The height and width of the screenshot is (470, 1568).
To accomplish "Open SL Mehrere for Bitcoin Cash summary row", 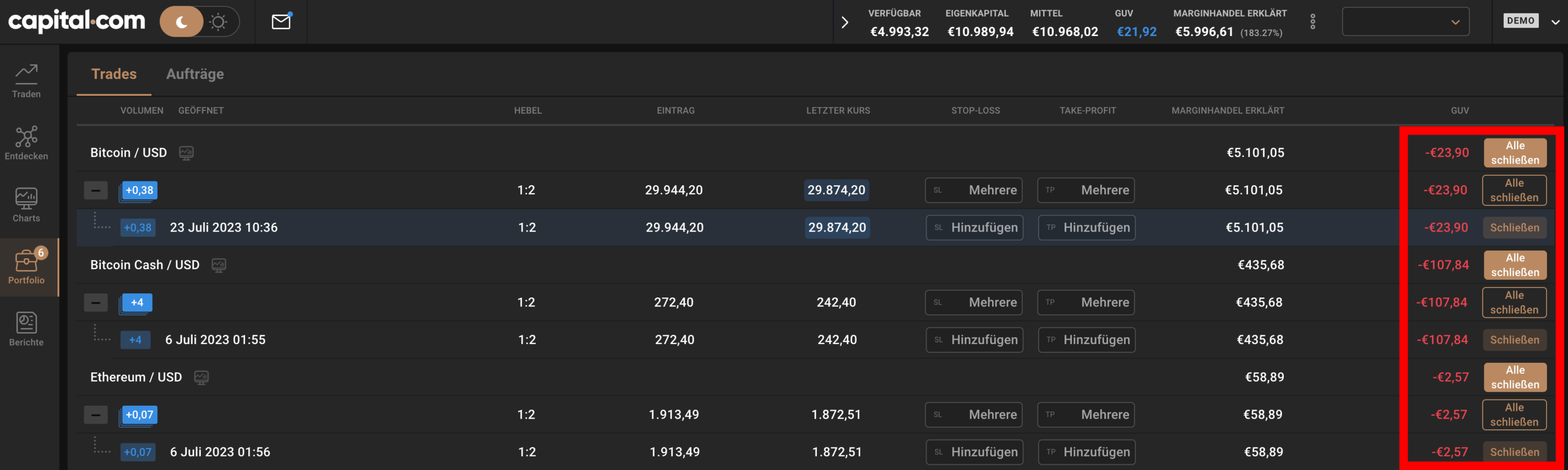I will tap(973, 303).
